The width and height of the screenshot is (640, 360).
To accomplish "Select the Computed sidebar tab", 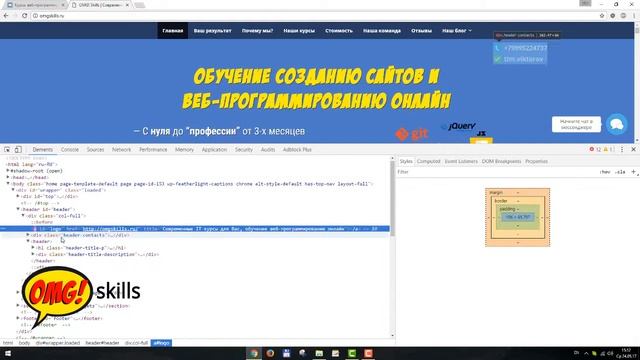I will pyautogui.click(x=429, y=161).
